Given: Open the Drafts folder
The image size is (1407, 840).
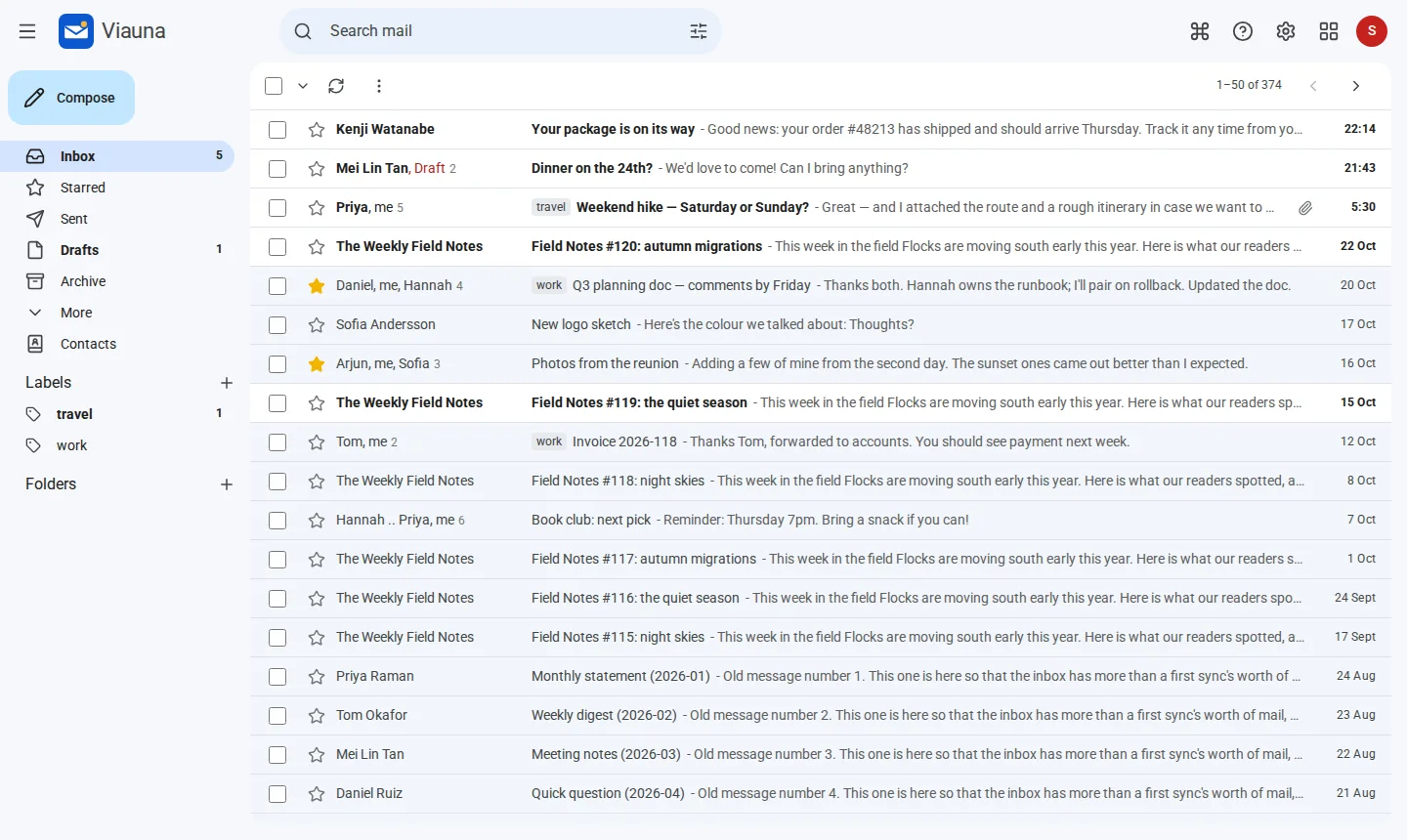Looking at the screenshot, I should [117, 250].
